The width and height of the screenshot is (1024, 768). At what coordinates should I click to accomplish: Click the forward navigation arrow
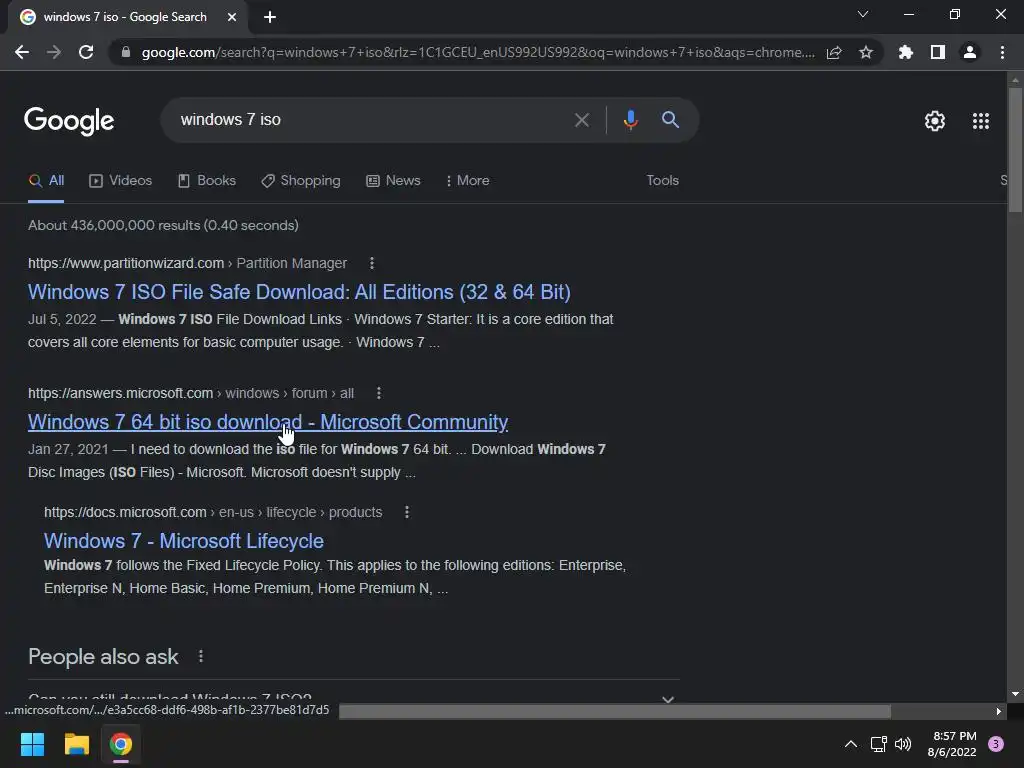tap(54, 52)
